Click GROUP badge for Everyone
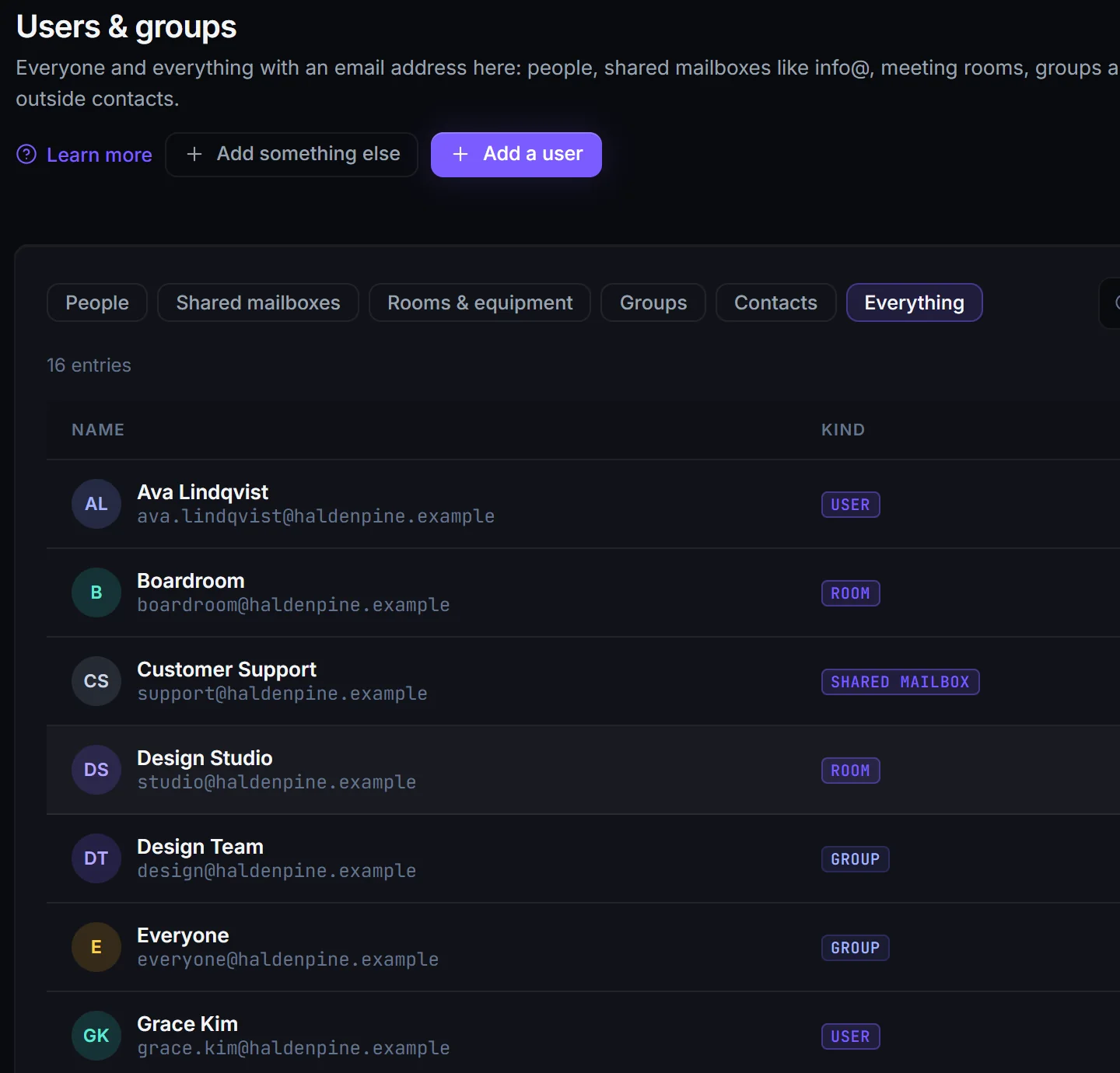1120x1073 pixels. (x=855, y=948)
